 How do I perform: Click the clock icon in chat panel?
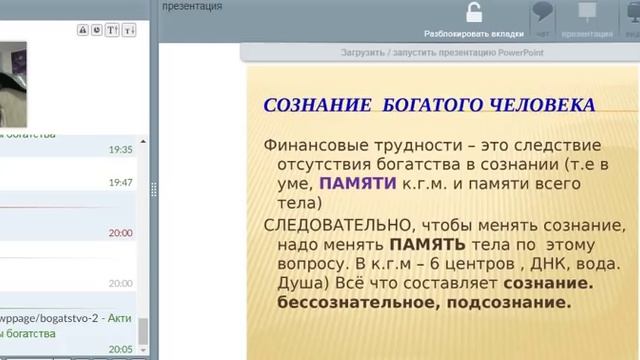click(x=97, y=30)
